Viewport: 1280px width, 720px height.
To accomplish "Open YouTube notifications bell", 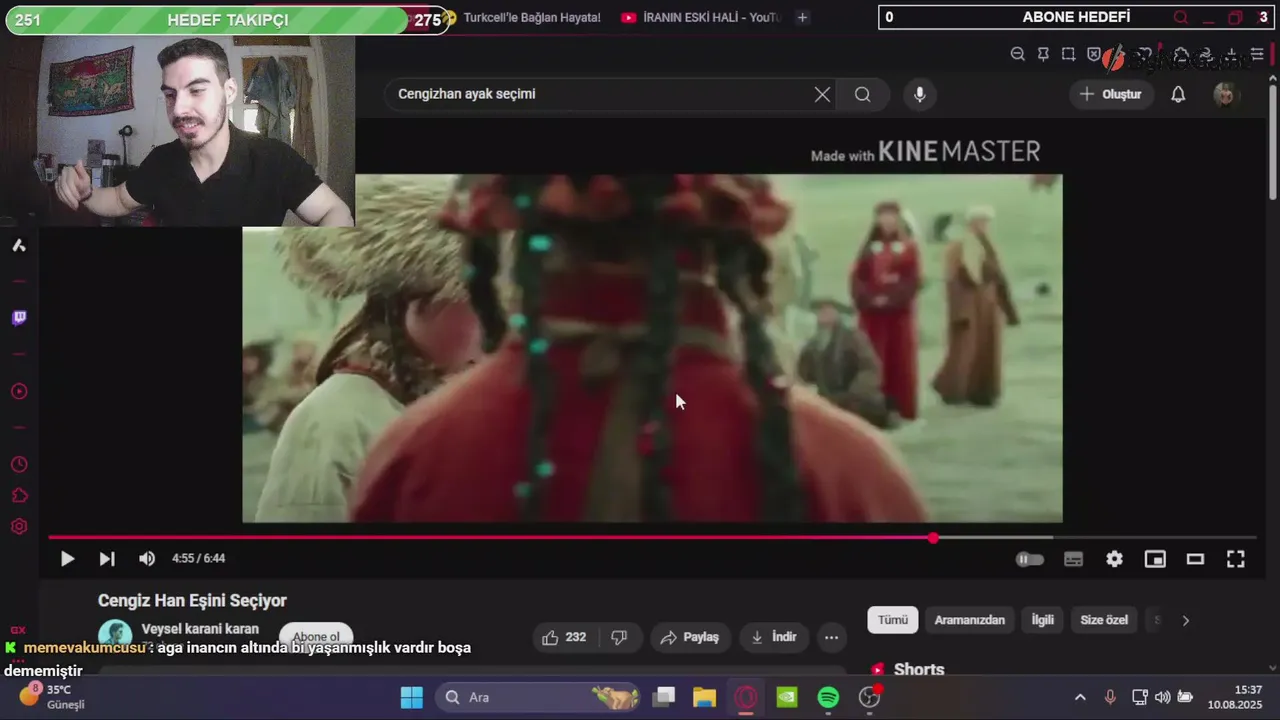I will point(1178,94).
